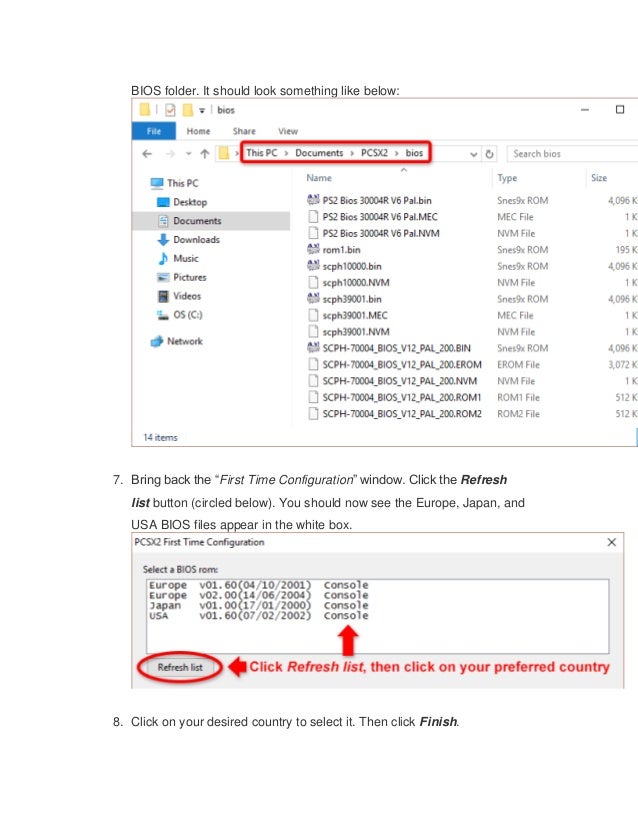Select file PS2 Bios 30004R V6 Pal.bin

tap(377, 201)
